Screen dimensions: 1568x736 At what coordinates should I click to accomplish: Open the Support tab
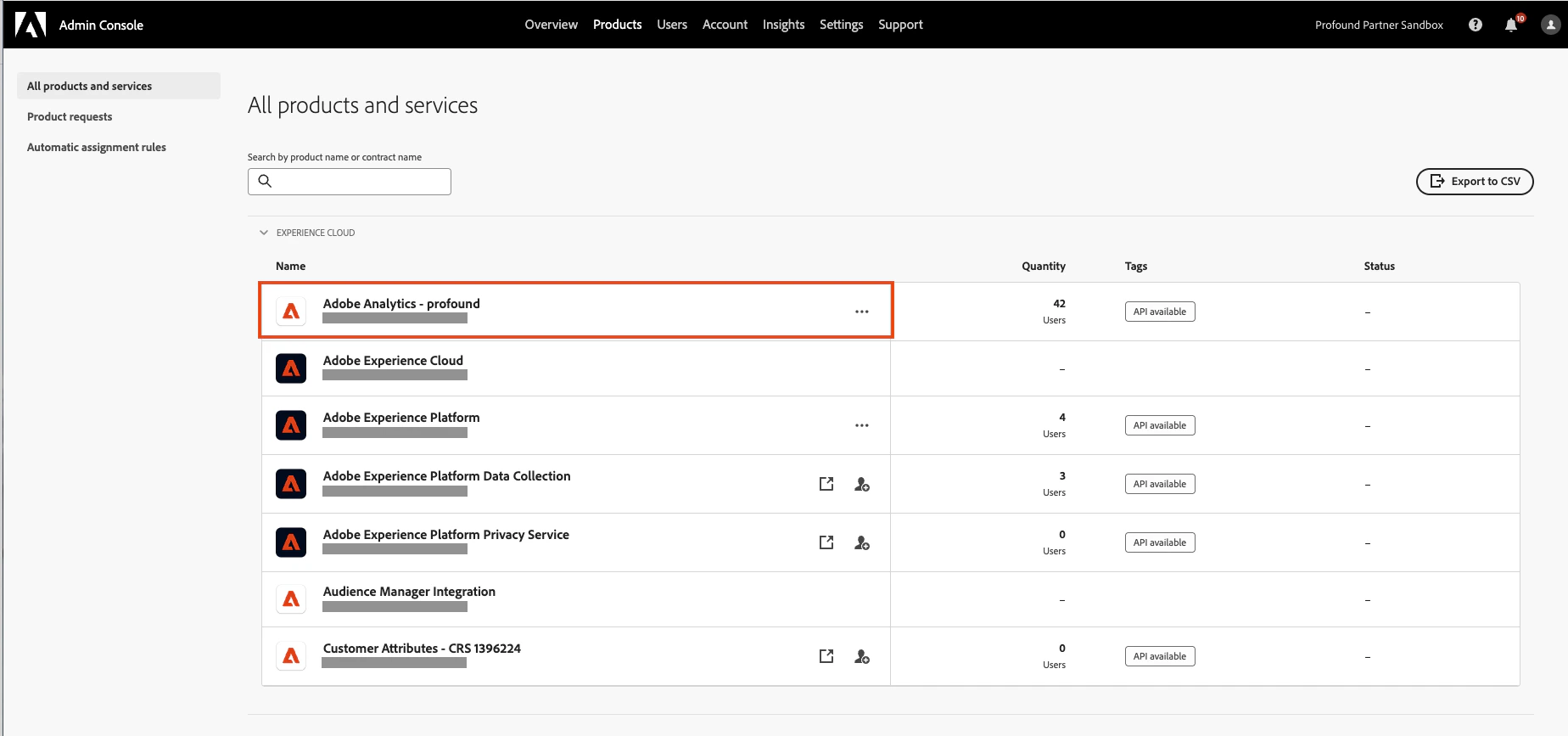900,25
